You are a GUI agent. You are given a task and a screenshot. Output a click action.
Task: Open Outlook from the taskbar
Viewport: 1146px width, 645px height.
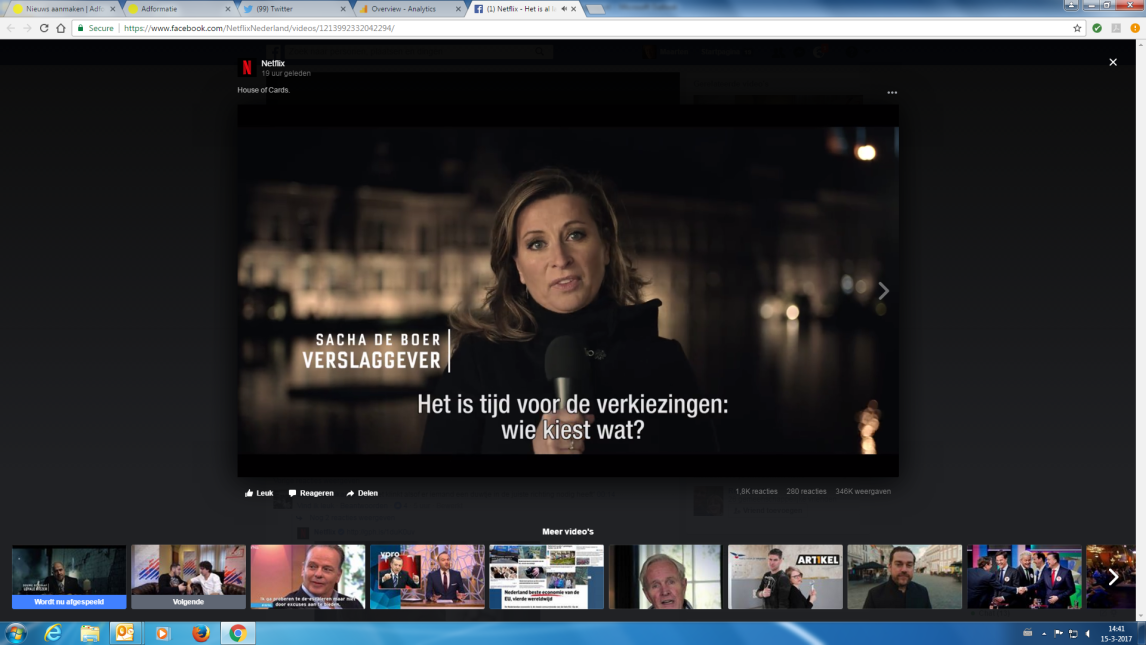pyautogui.click(x=125, y=633)
